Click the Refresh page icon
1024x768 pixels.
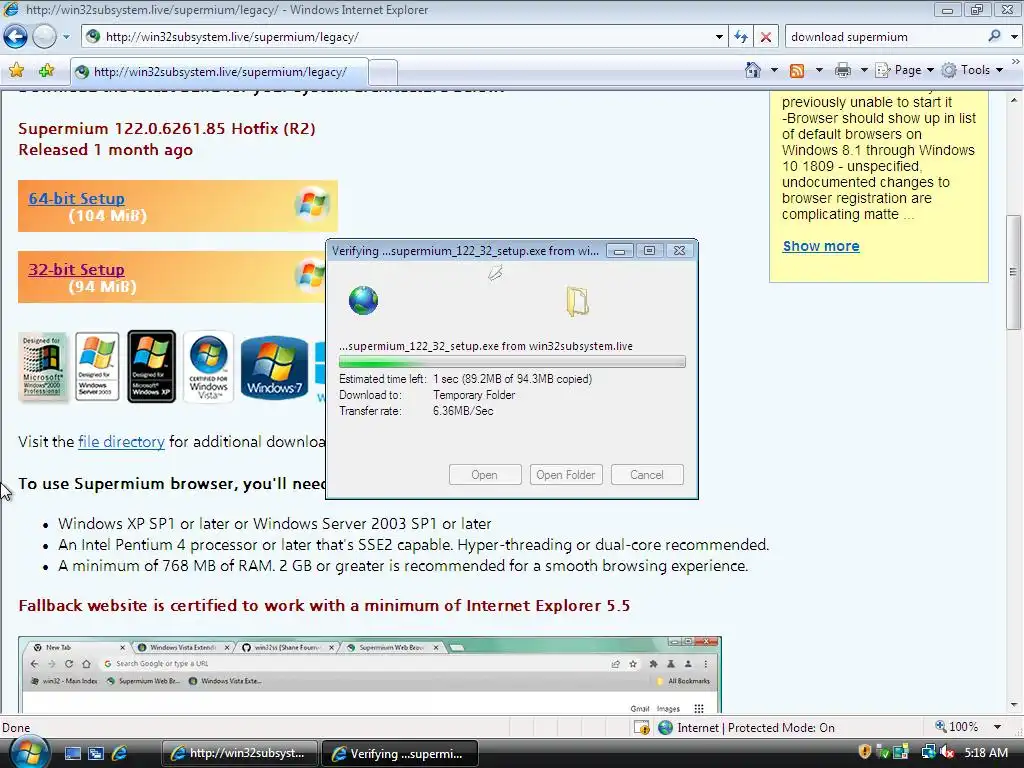pyautogui.click(x=741, y=37)
